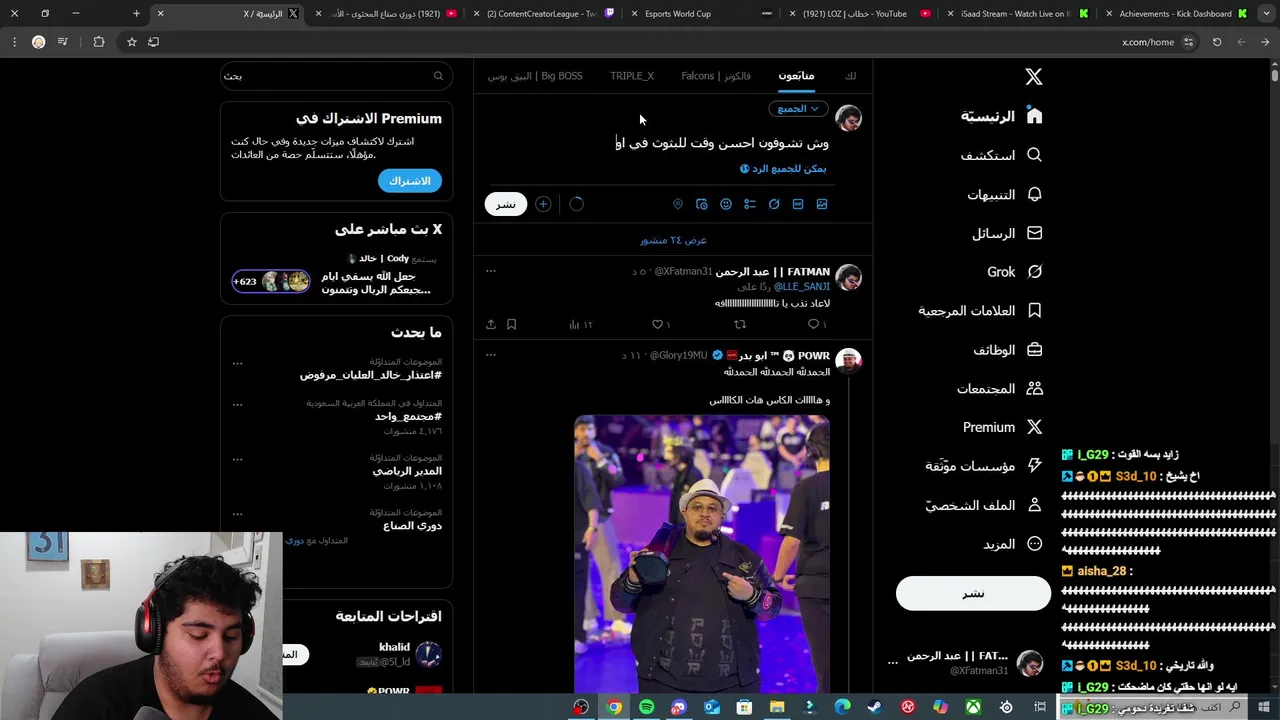Click نشر post button in composer
The width and height of the screenshot is (1280, 720).
coord(506,204)
